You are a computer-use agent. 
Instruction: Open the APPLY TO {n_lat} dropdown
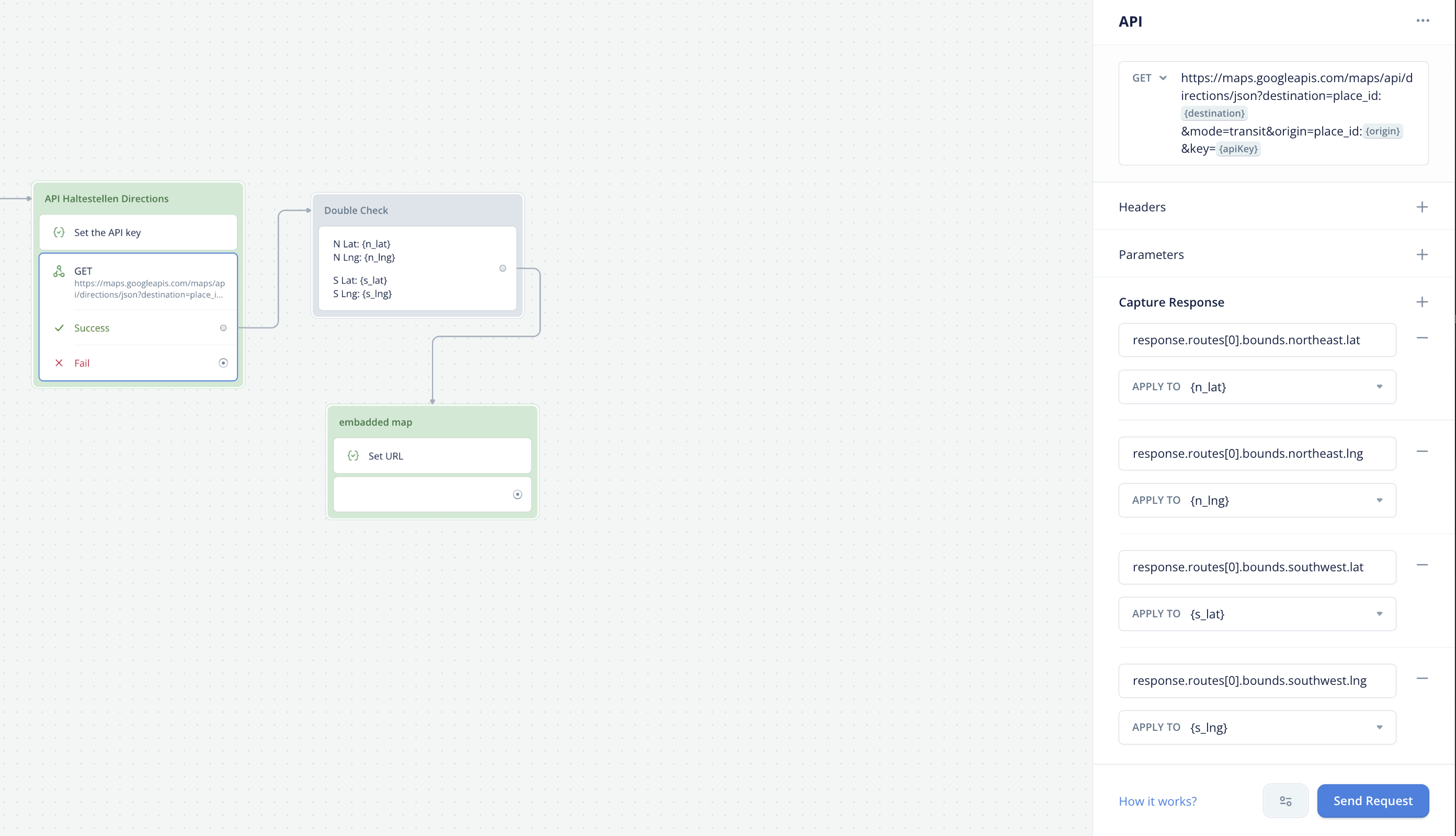coord(1257,387)
